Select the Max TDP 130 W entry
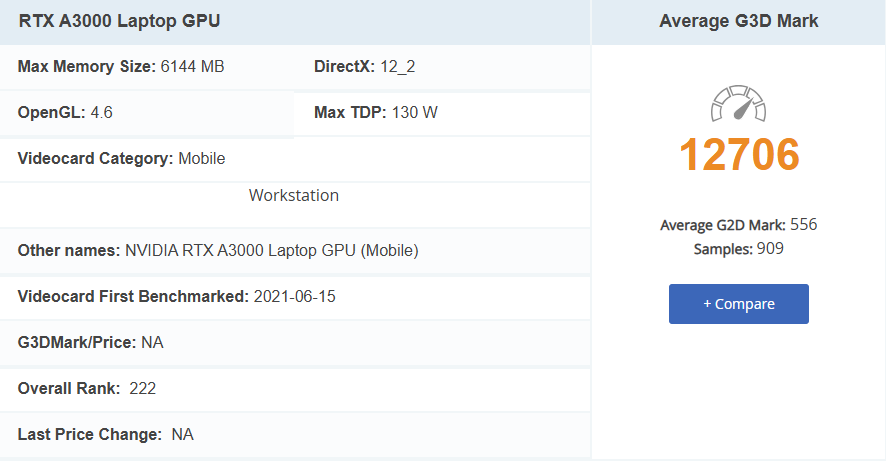This screenshot has width=886, height=461. 375,112
